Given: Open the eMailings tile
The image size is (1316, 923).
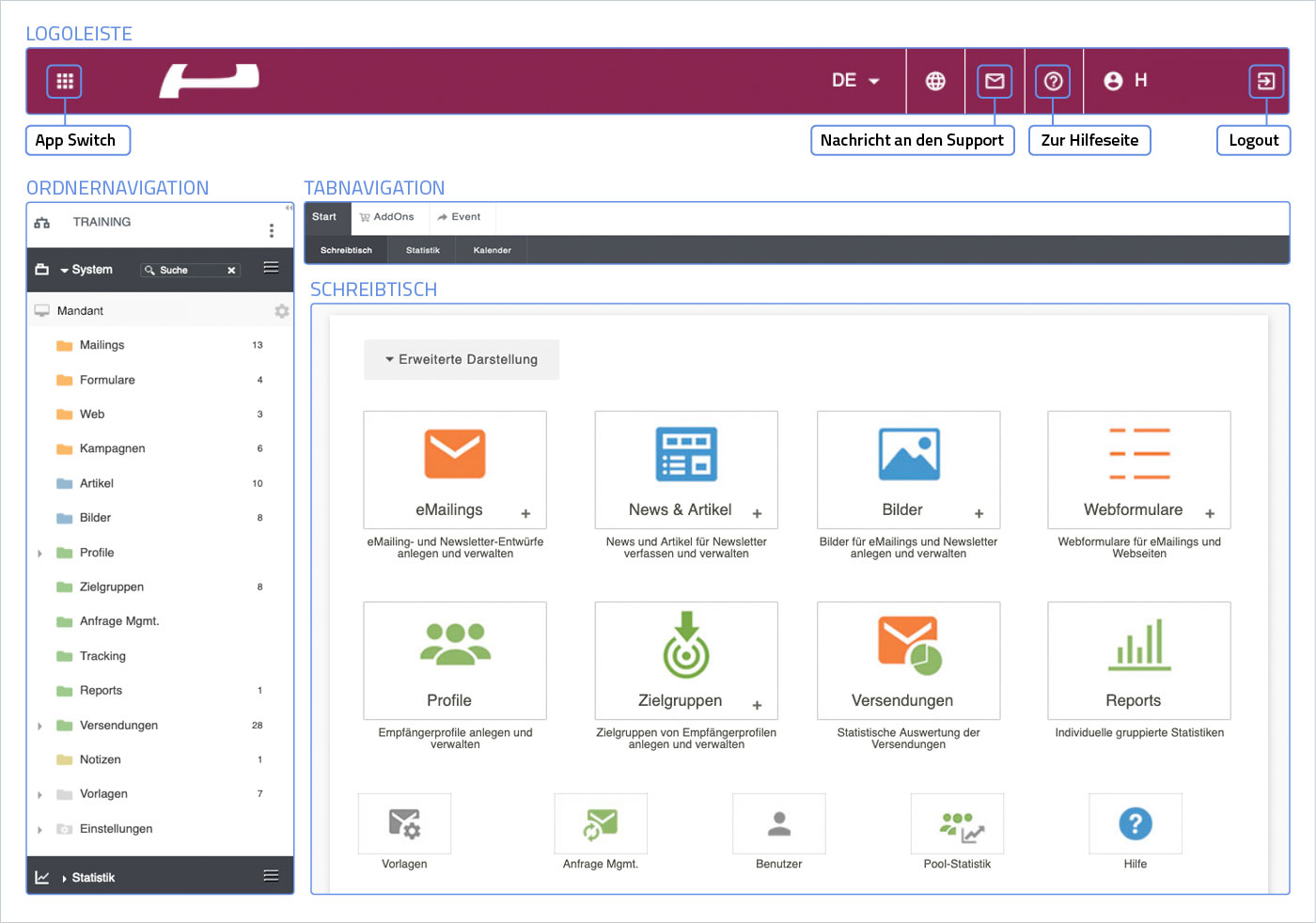Looking at the screenshot, I should (x=455, y=470).
